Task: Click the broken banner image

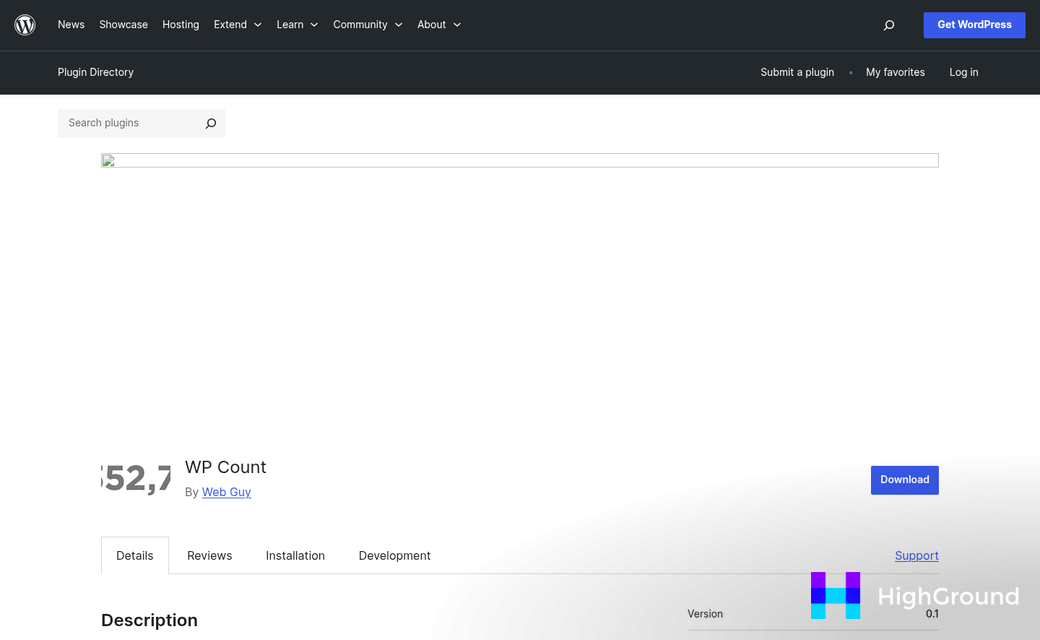Action: click(519, 160)
